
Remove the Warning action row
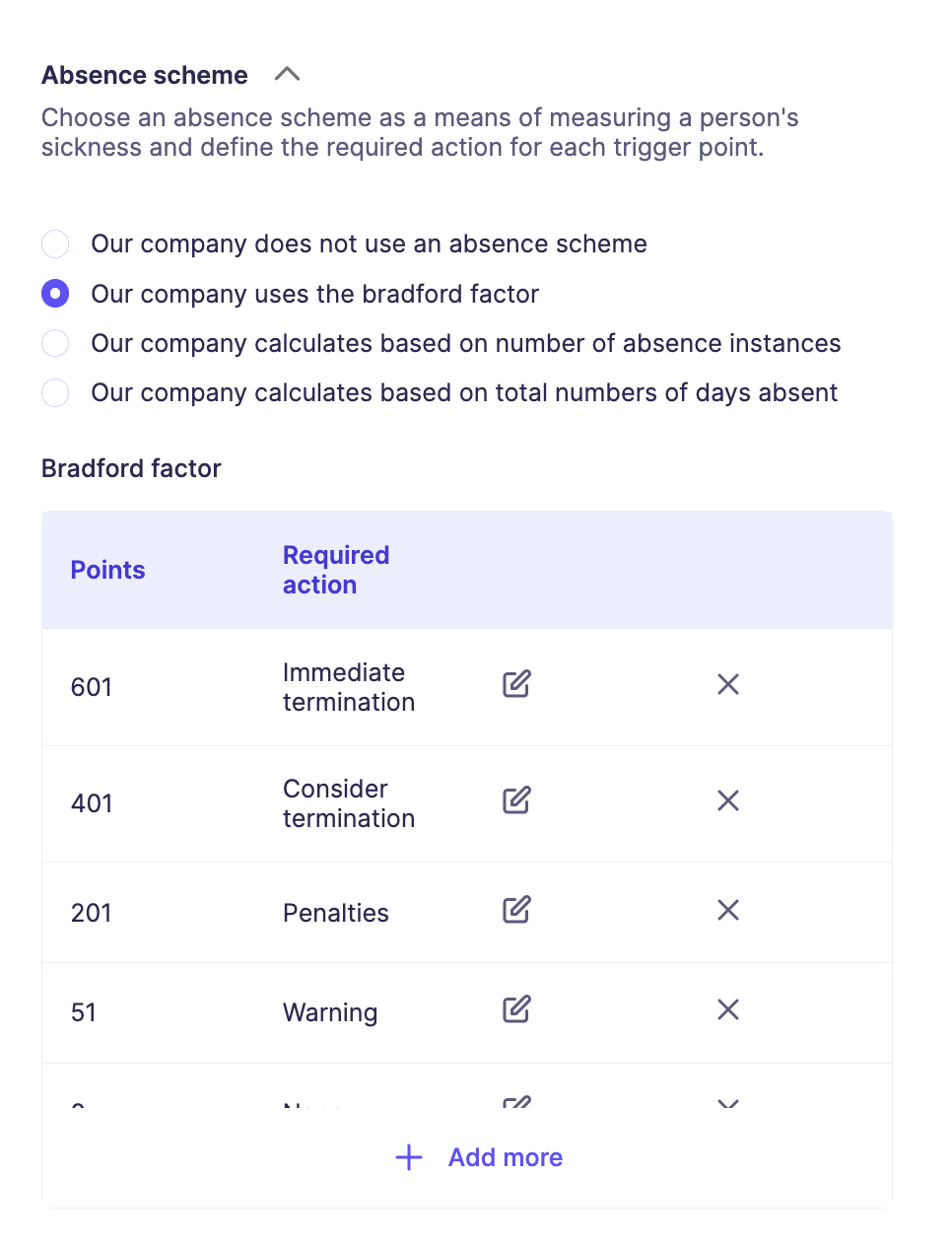point(728,1009)
